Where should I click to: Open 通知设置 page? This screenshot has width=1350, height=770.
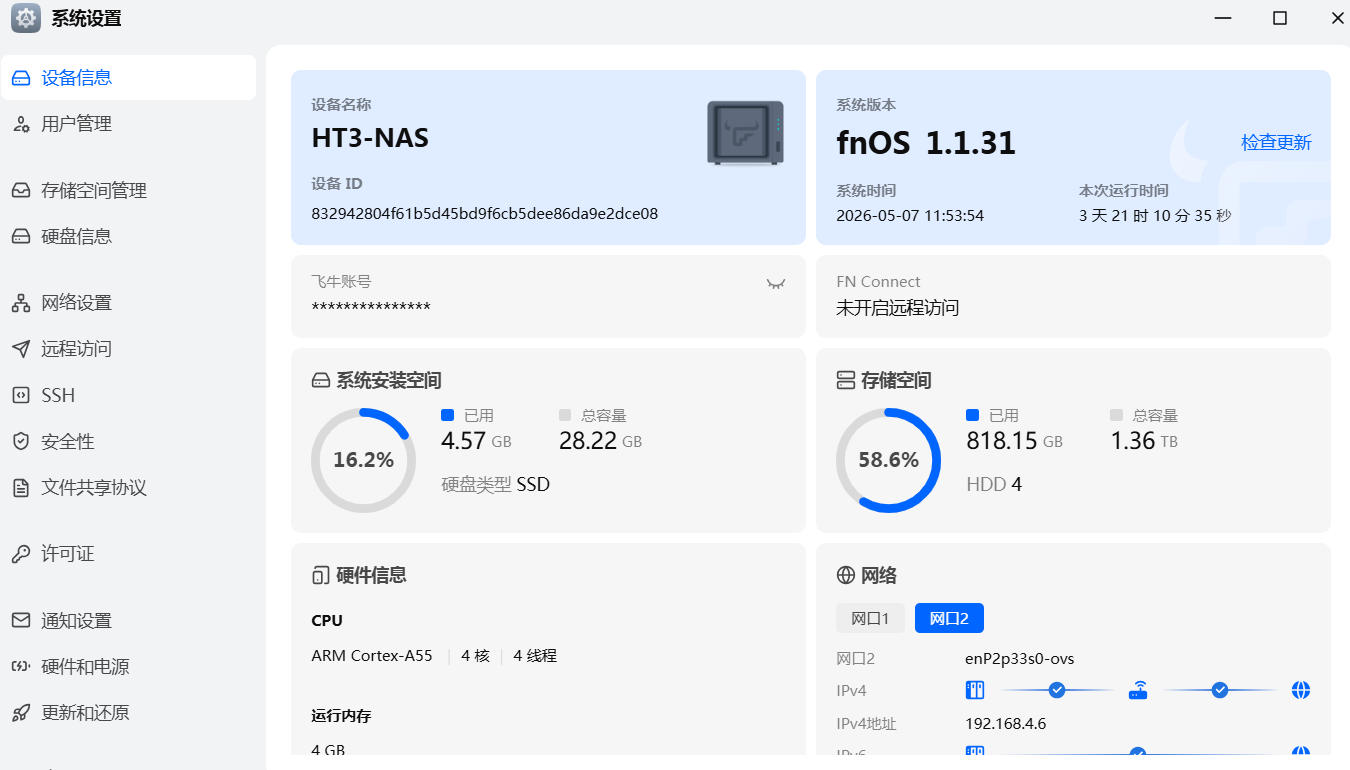(x=128, y=620)
